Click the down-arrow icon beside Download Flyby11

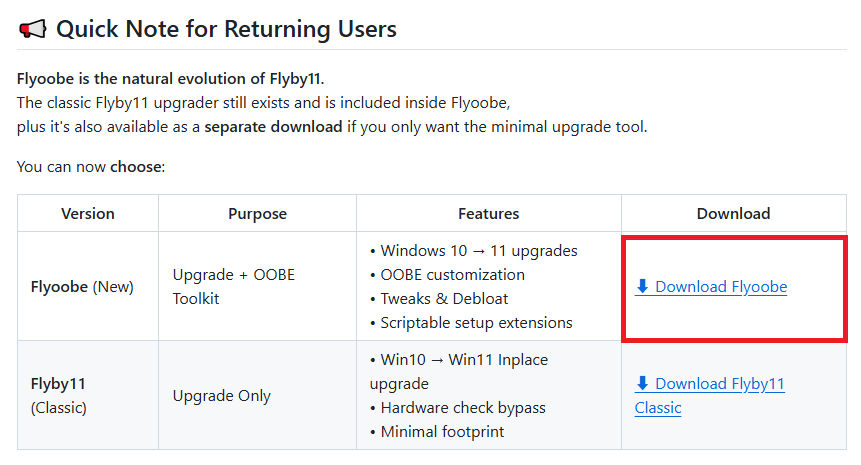642,384
